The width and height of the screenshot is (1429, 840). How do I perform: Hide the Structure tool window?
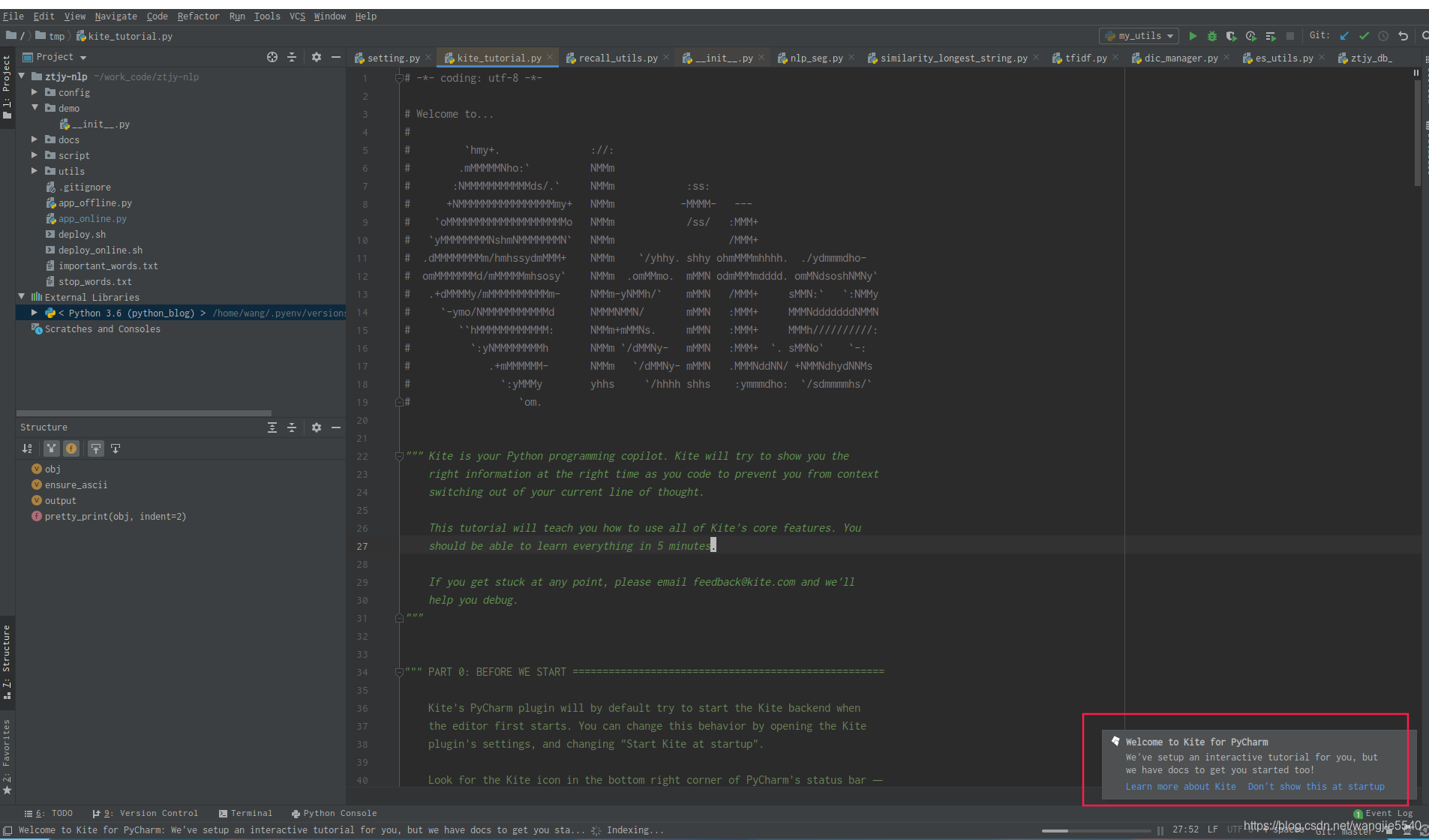336,427
